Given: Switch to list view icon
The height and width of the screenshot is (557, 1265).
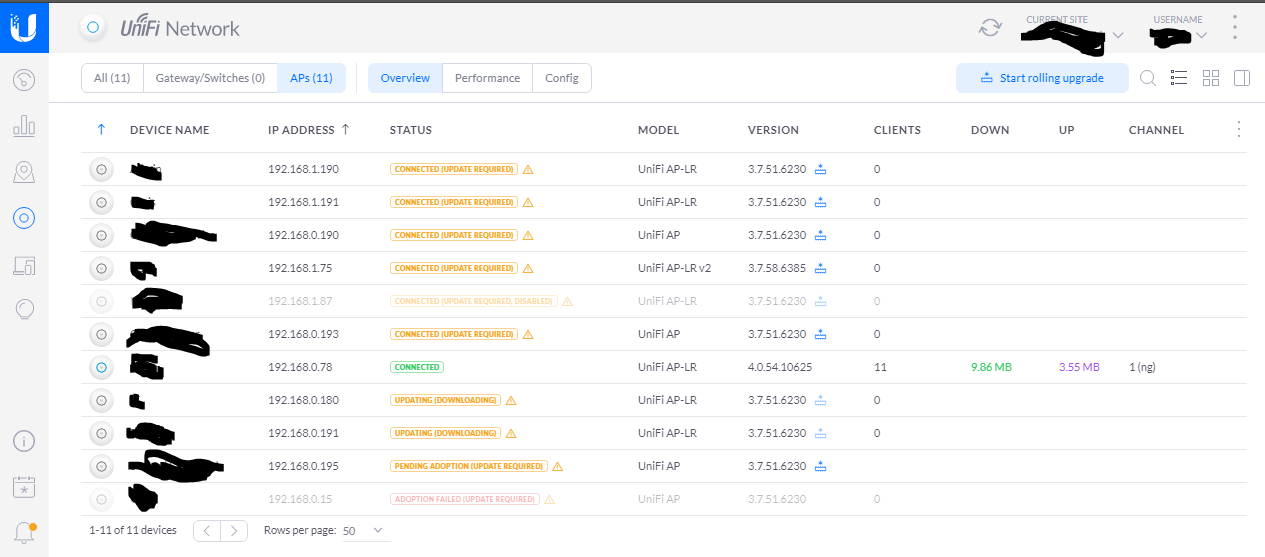Looking at the screenshot, I should point(1179,78).
